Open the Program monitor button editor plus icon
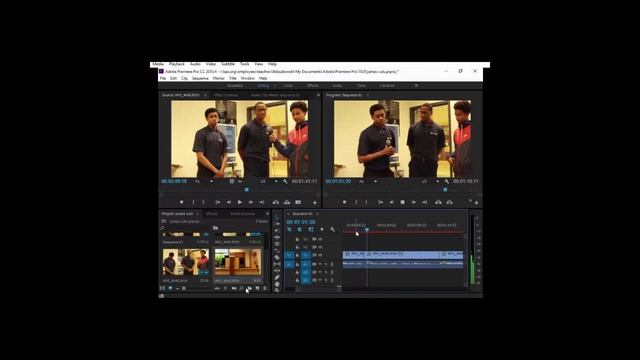This screenshot has width=640, height=360. [x=476, y=202]
